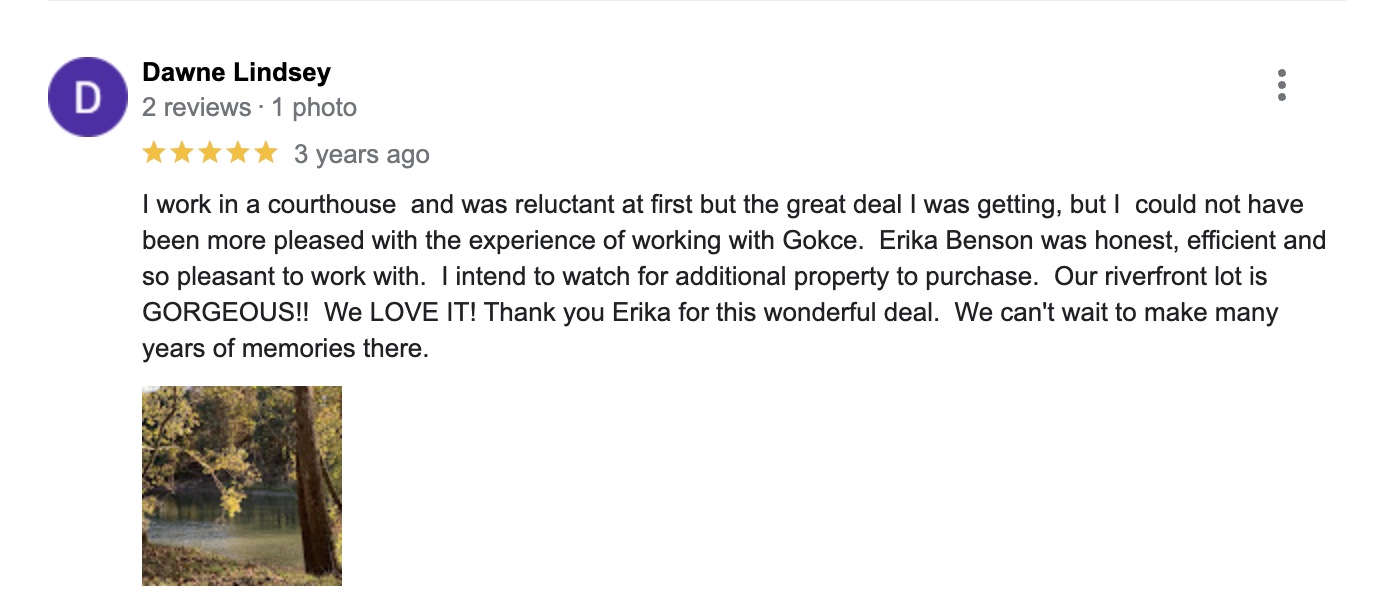The image size is (1384, 610).
Task: Click the word "GORGEOUS!!" in the review
Action: pyautogui.click(x=226, y=312)
